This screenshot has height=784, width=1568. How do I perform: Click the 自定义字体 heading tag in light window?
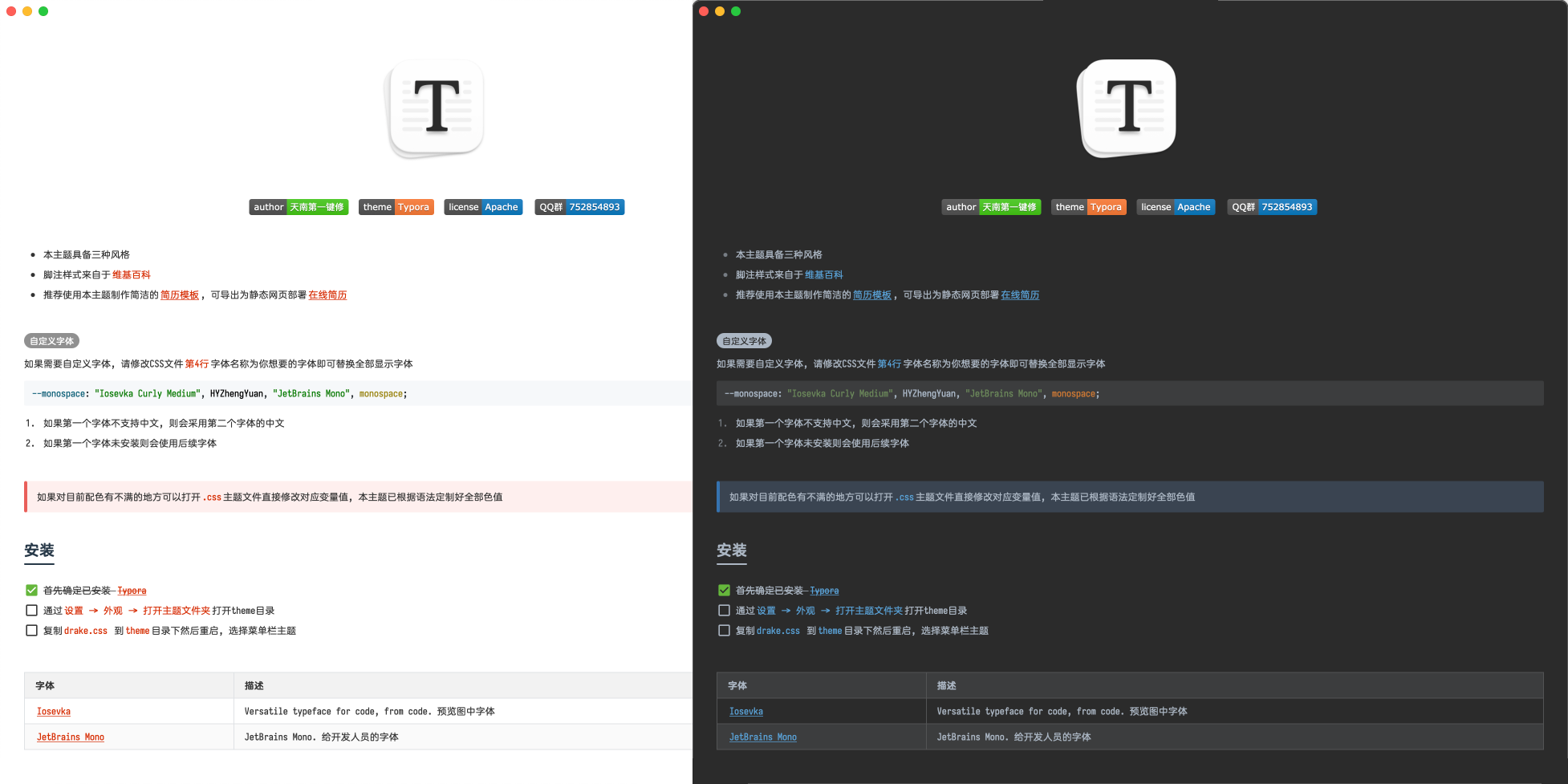coord(52,341)
